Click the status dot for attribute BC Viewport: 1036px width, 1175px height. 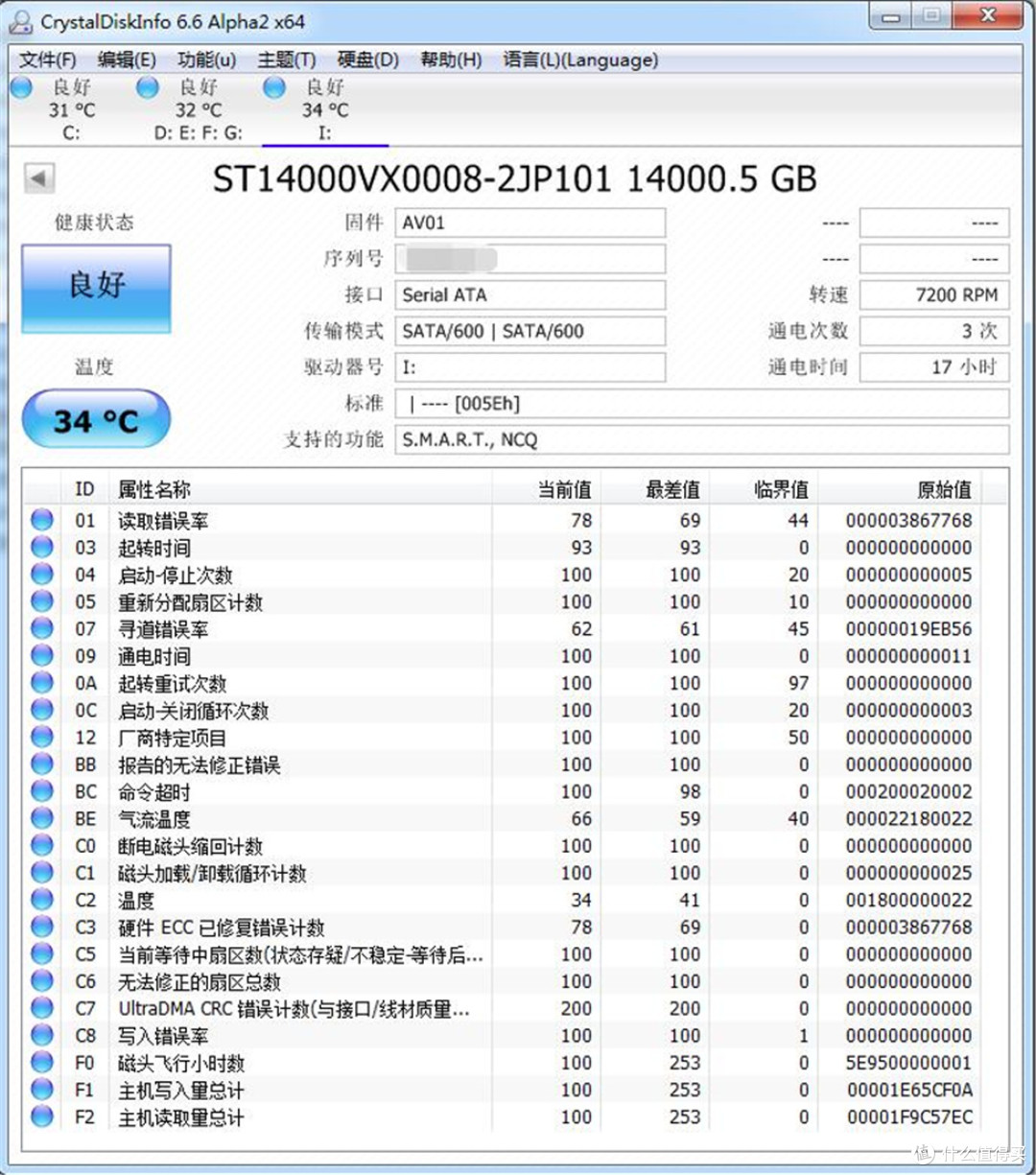[42, 791]
